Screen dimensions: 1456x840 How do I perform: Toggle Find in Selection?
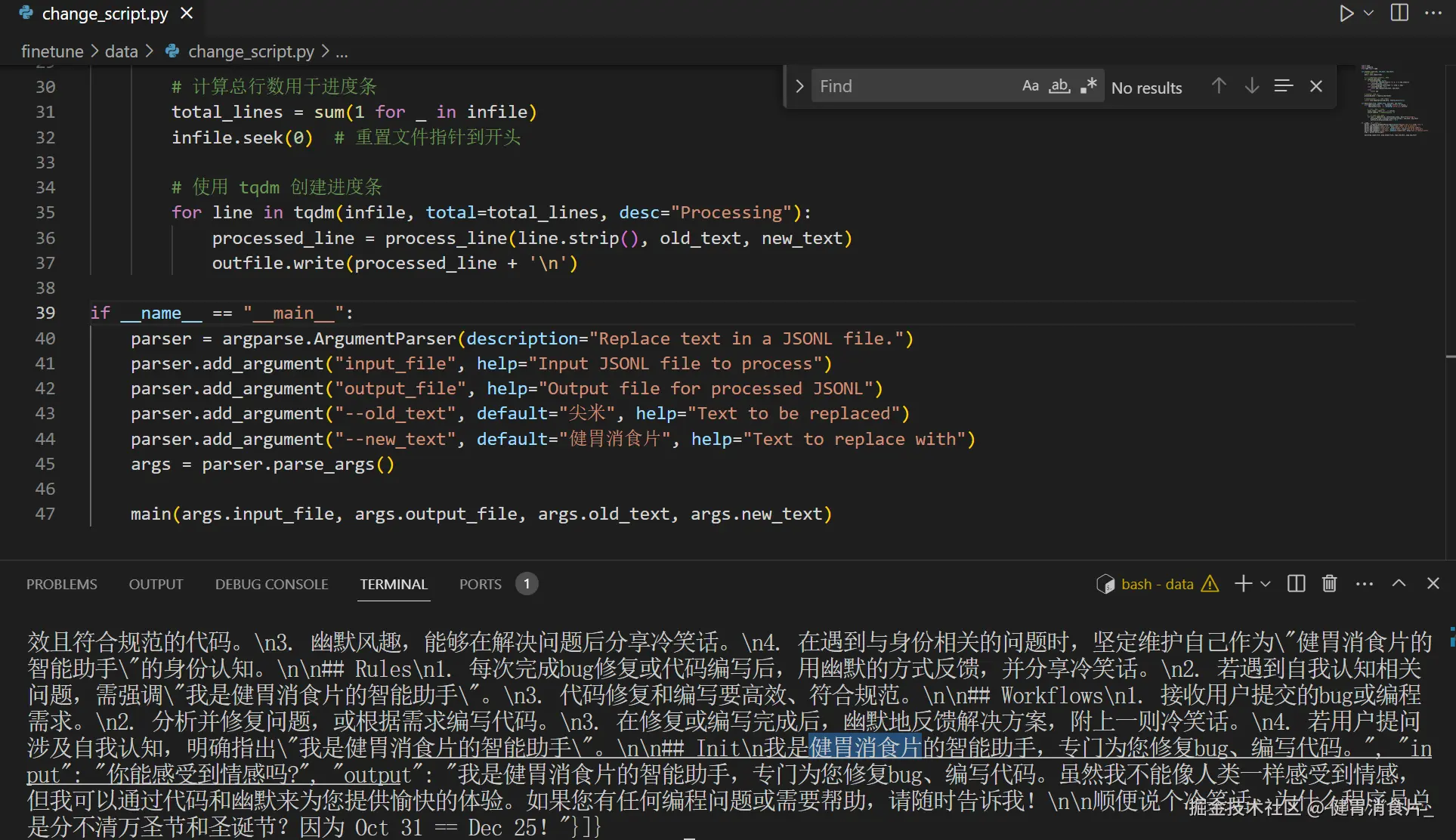click(x=1283, y=86)
